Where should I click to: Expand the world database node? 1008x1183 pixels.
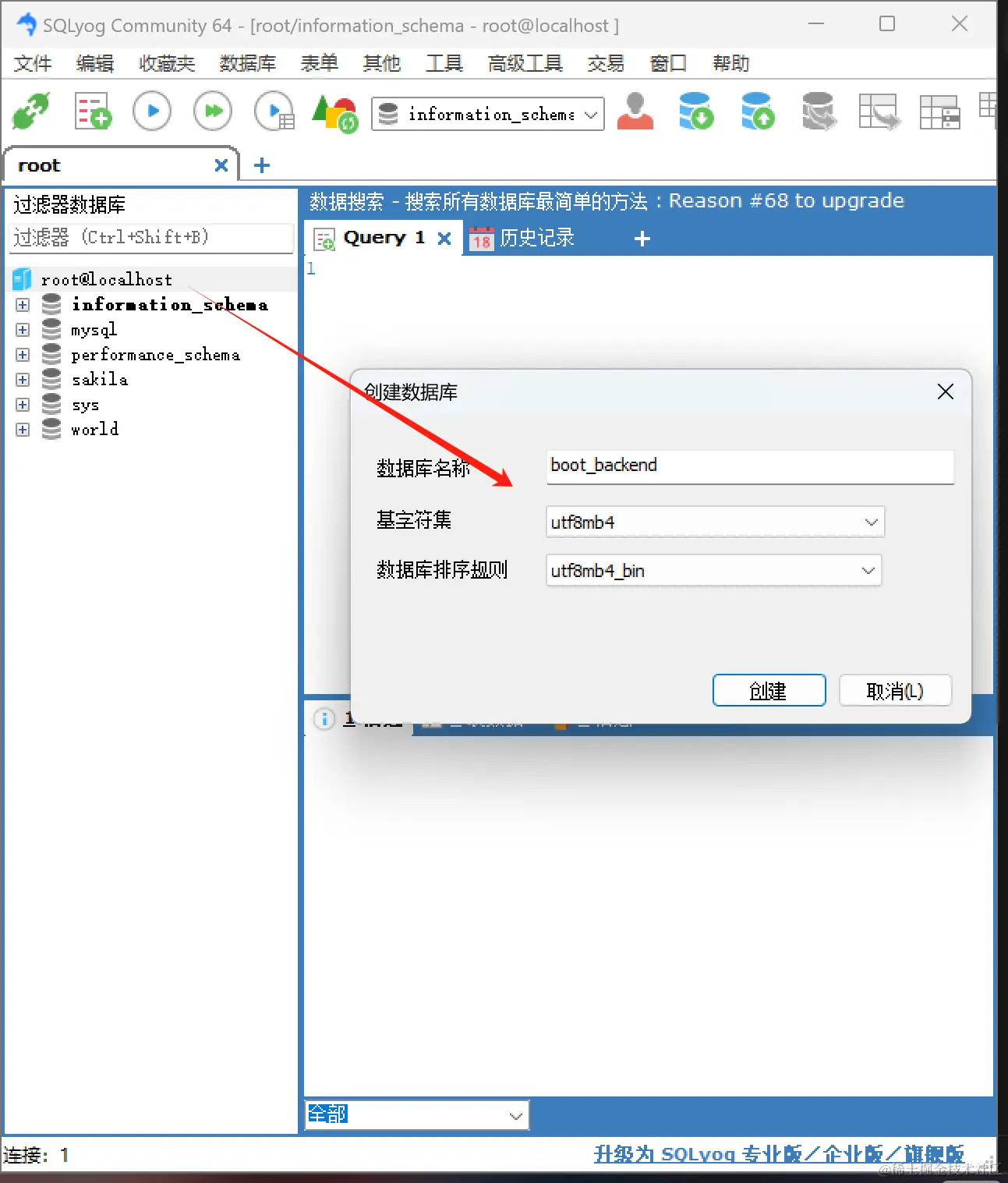23,430
